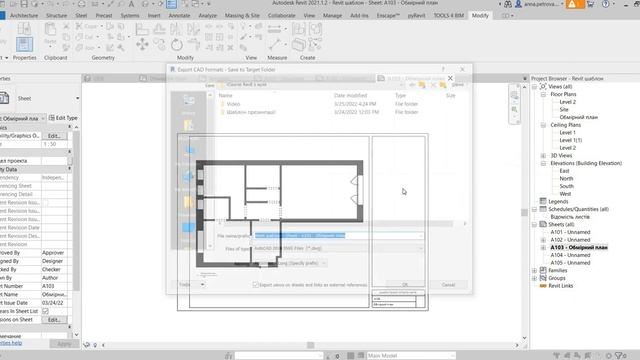The image size is (640, 360).
Task: Select Level 1 under Ceiling Plans
Action: (x=567, y=133)
